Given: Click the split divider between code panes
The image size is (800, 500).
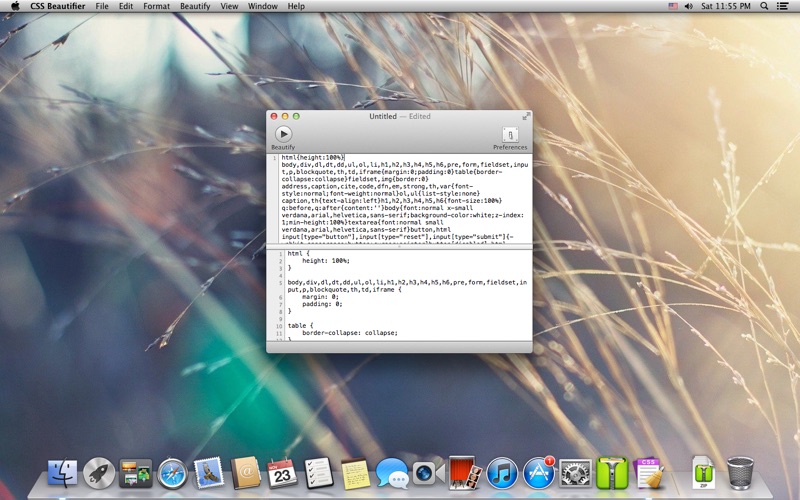Looking at the screenshot, I should pyautogui.click(x=399, y=247).
